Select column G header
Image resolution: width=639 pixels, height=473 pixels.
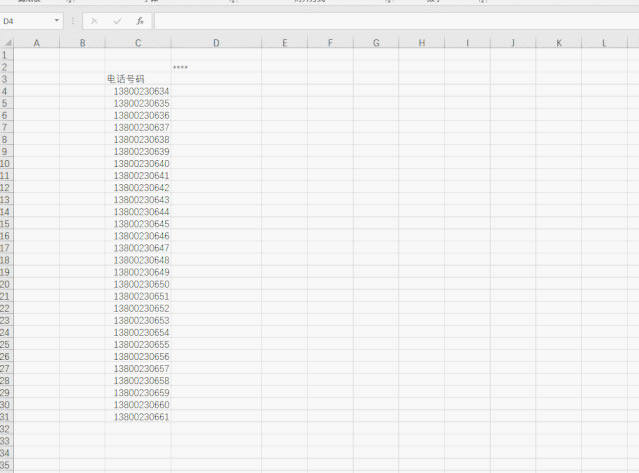(376, 43)
